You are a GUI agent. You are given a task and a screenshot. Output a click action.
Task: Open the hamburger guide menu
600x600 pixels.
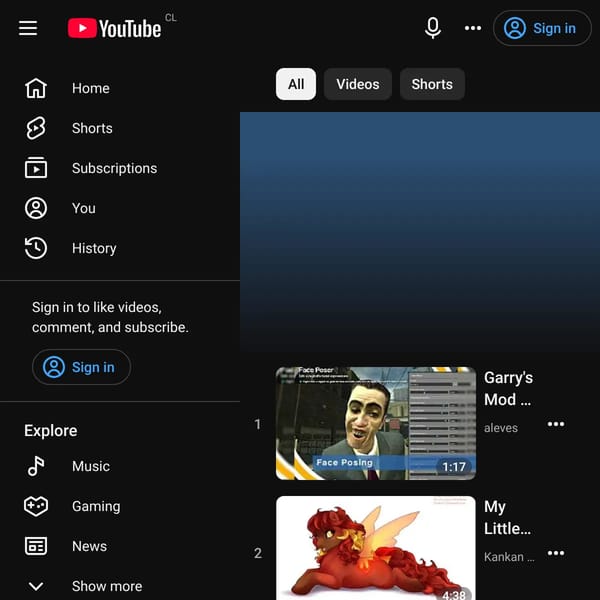(28, 28)
